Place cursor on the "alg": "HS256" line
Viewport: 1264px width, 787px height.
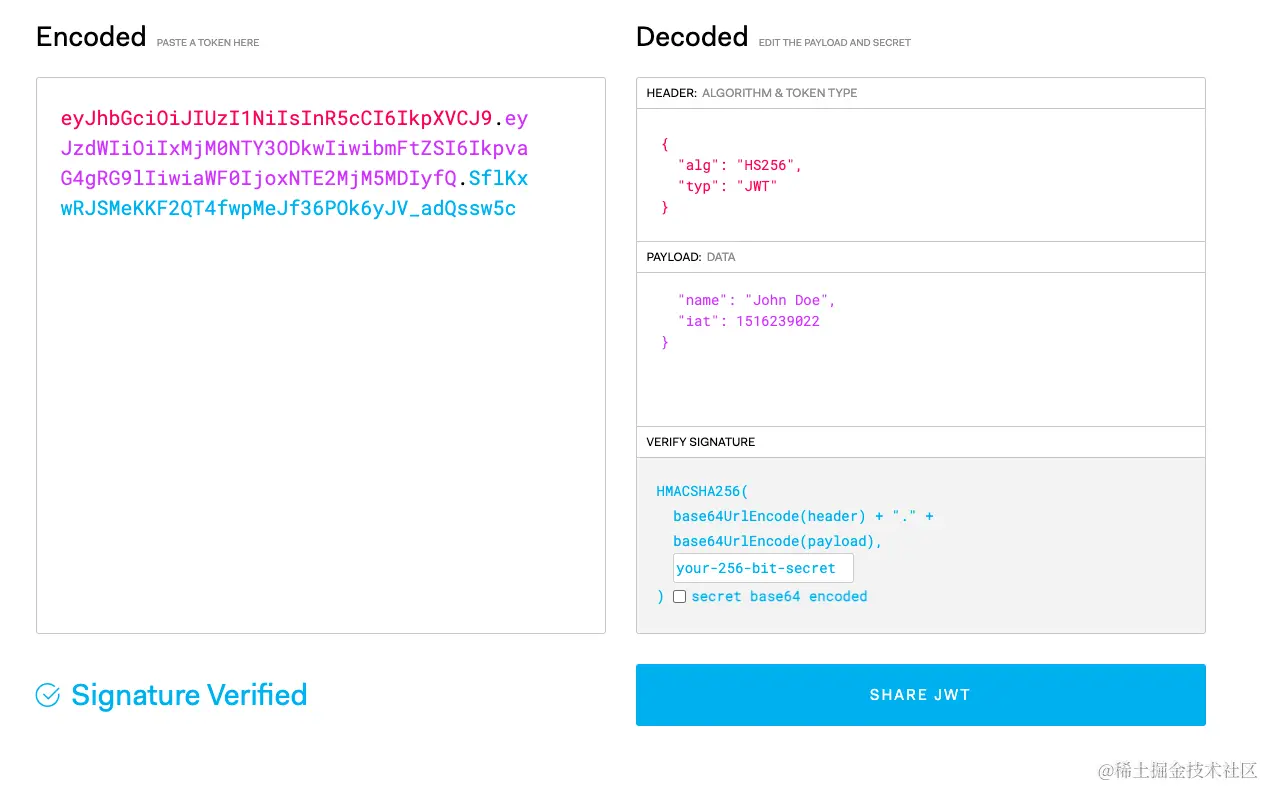click(739, 165)
